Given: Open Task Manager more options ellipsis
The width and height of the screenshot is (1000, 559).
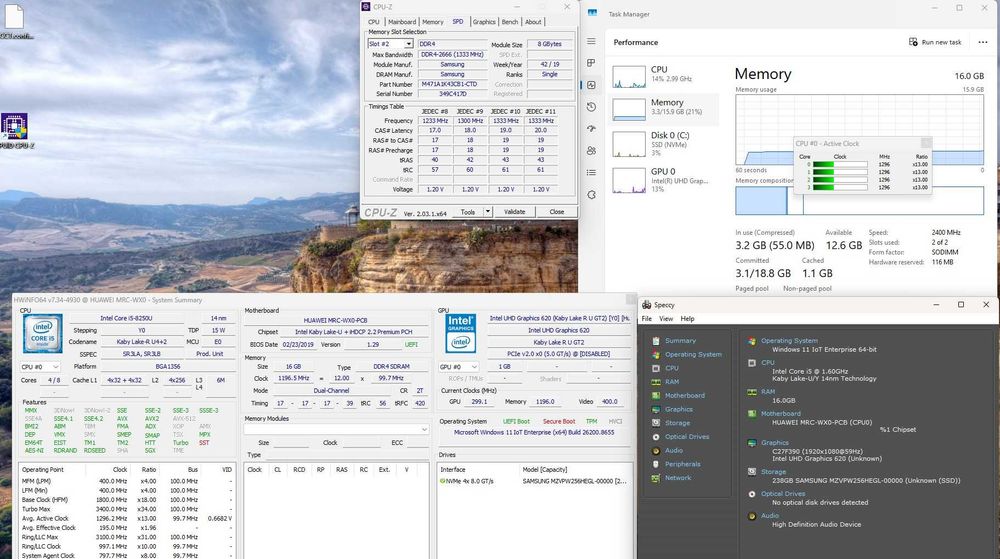Looking at the screenshot, I should [x=983, y=42].
